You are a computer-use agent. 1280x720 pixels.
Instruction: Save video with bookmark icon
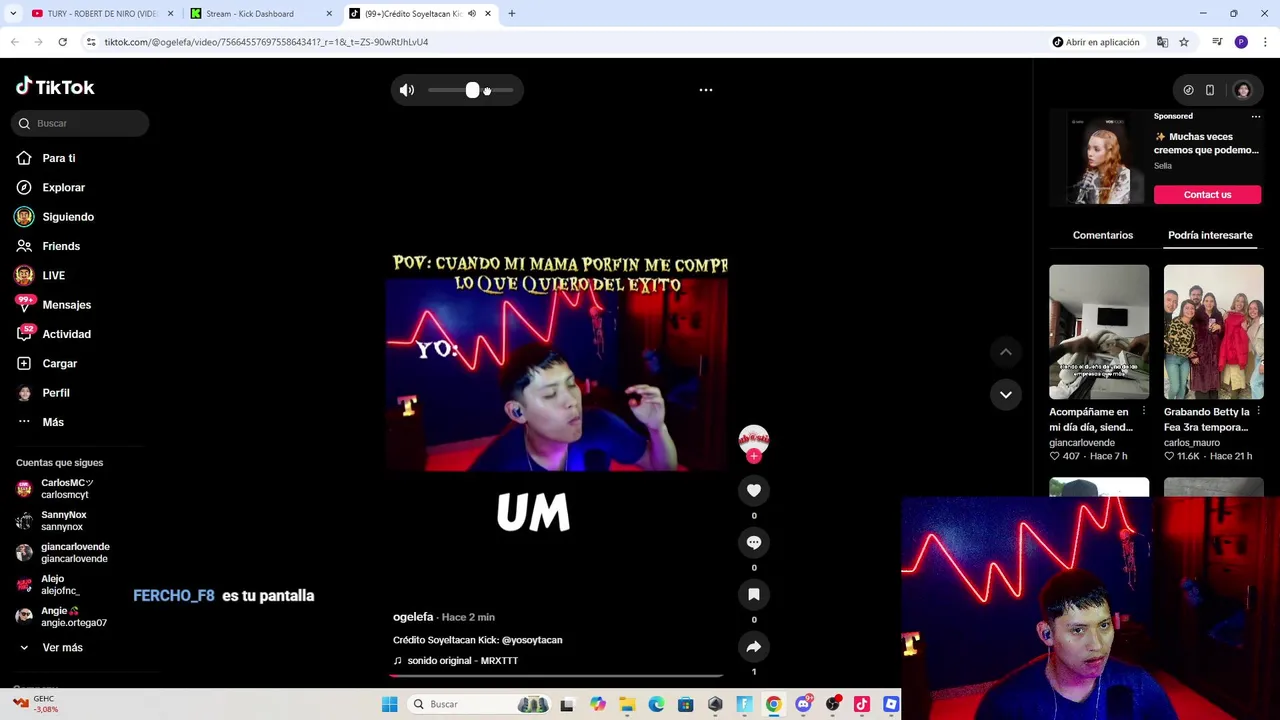point(754,594)
